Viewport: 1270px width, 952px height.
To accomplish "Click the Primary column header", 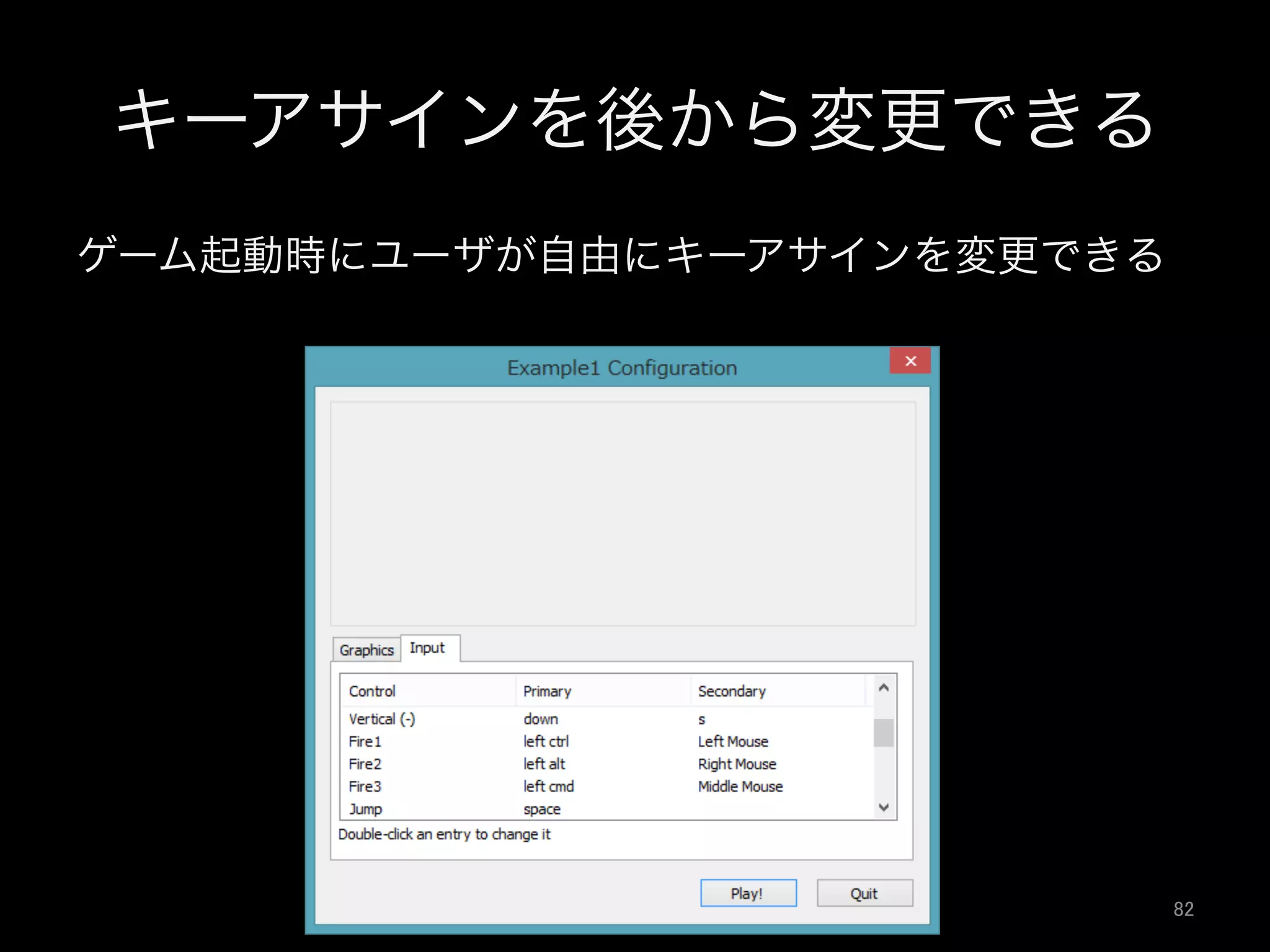I will [603, 691].
